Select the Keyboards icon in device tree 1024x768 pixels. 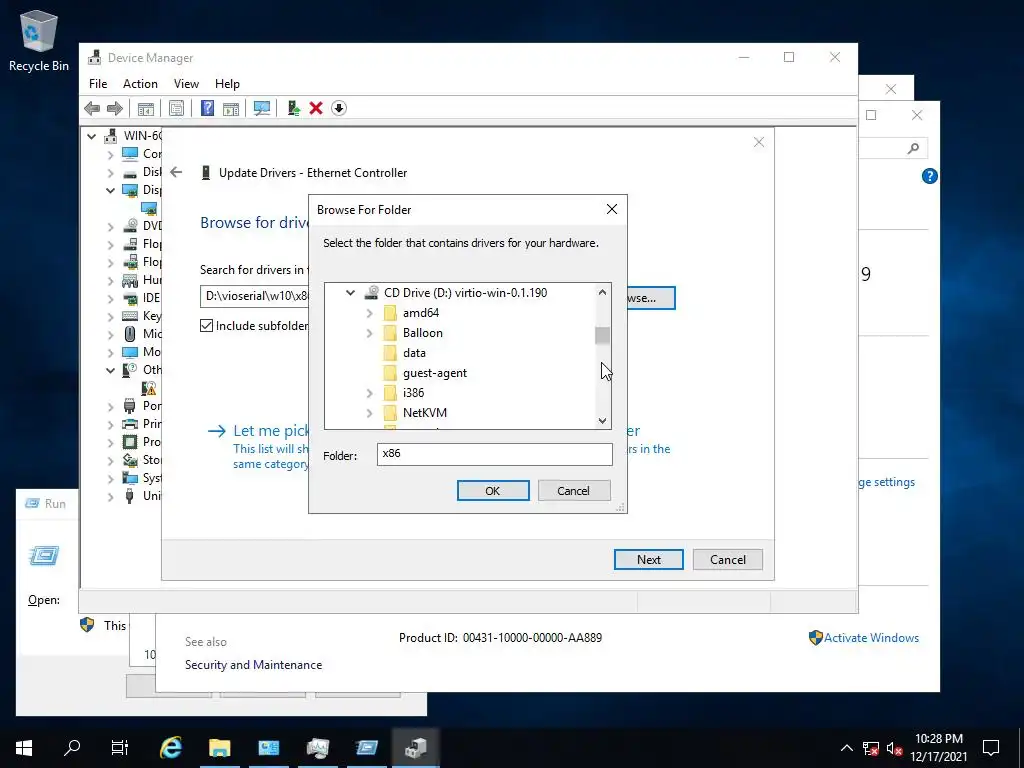pyautogui.click(x=130, y=316)
